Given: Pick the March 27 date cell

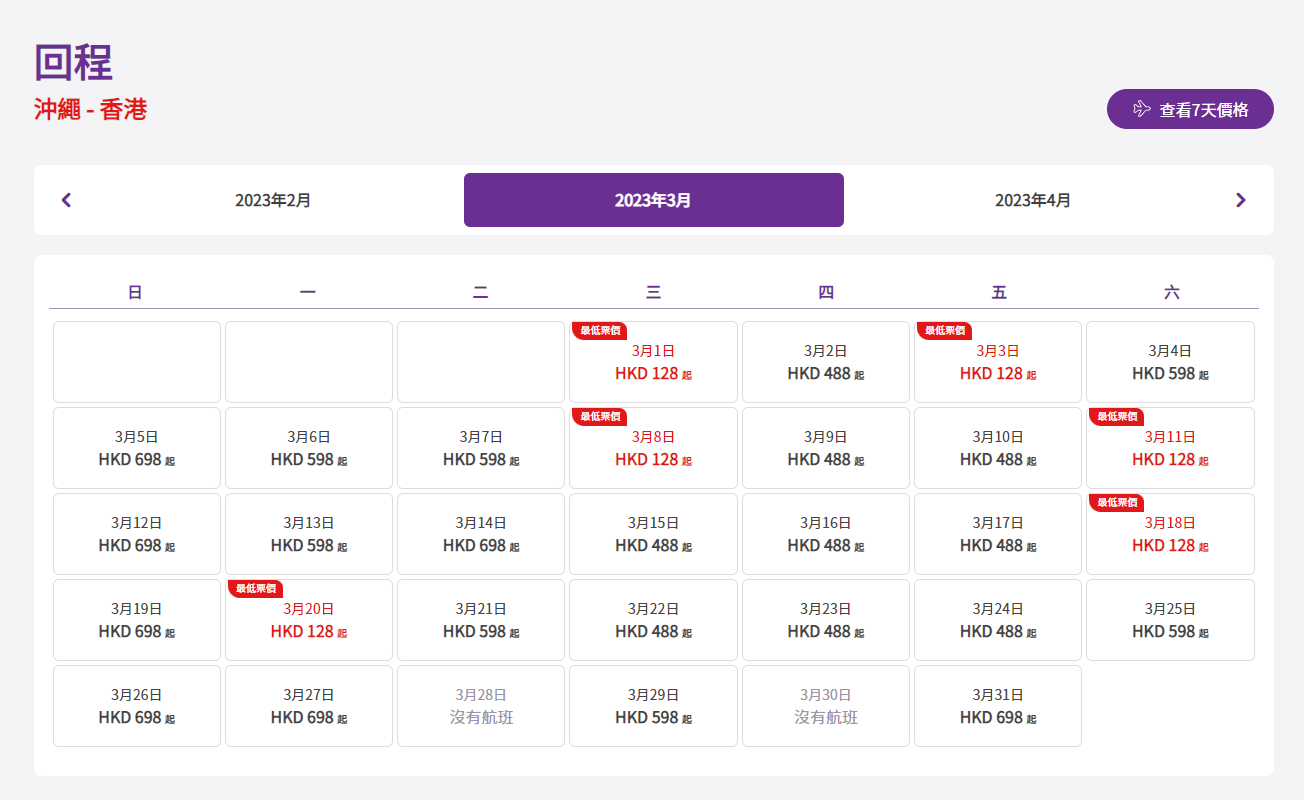Looking at the screenshot, I should [x=309, y=706].
